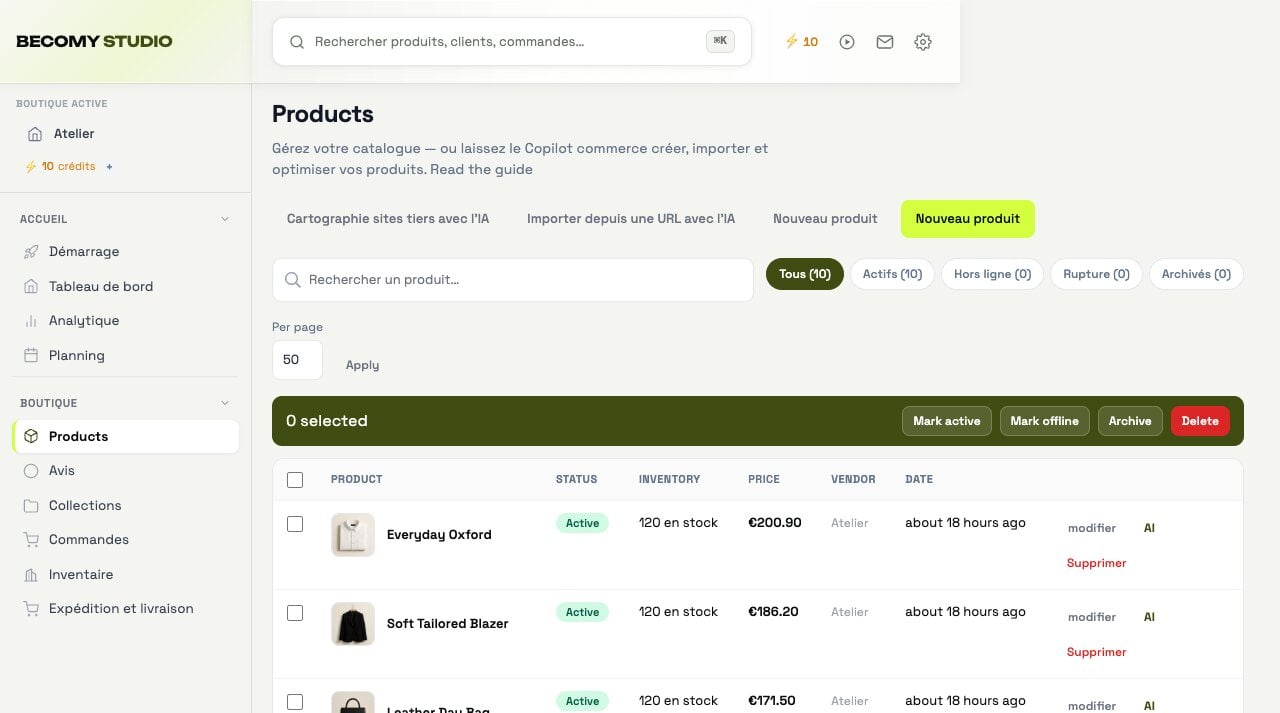This screenshot has width=1280, height=713.
Task: Click the Active status badge for Everyday Oxford
Action: [x=582, y=523]
